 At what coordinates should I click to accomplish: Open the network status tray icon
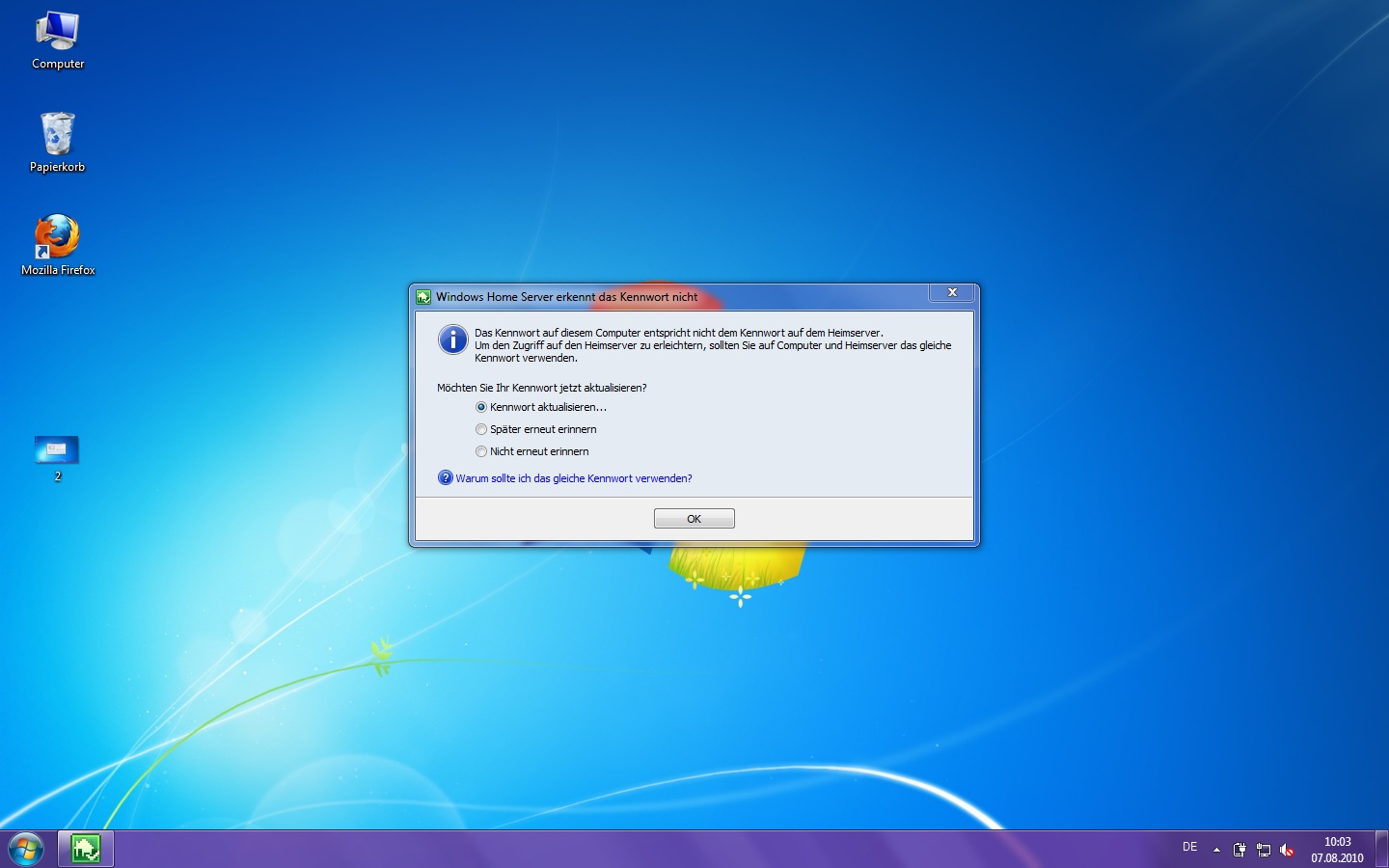tap(1263, 850)
